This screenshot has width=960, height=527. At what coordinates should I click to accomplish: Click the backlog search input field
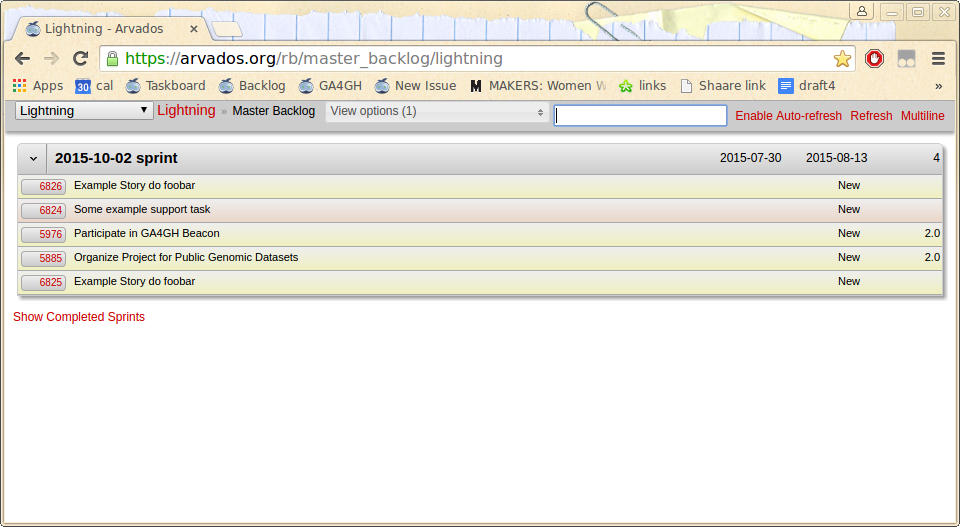pyautogui.click(x=640, y=116)
